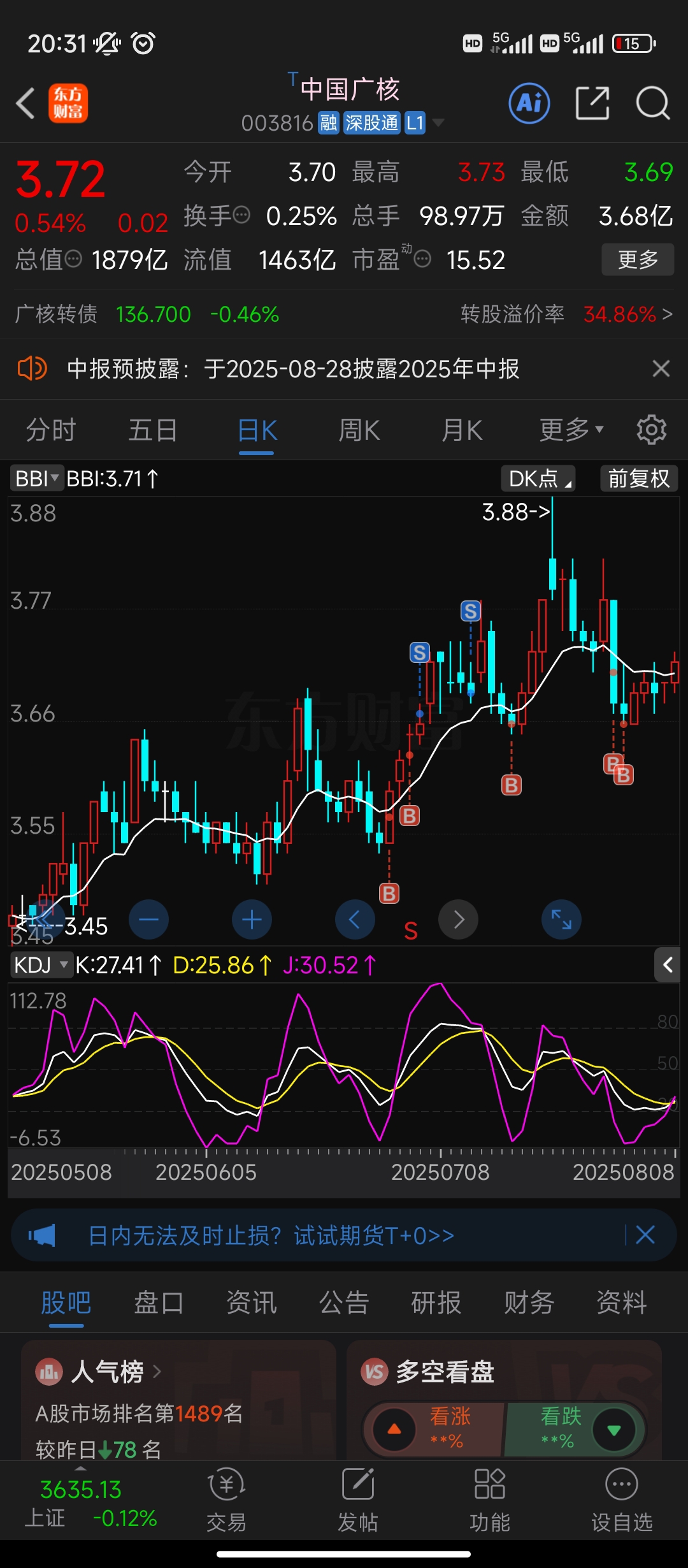
Task: Close the 中报预披露 notice
Action: click(x=661, y=368)
